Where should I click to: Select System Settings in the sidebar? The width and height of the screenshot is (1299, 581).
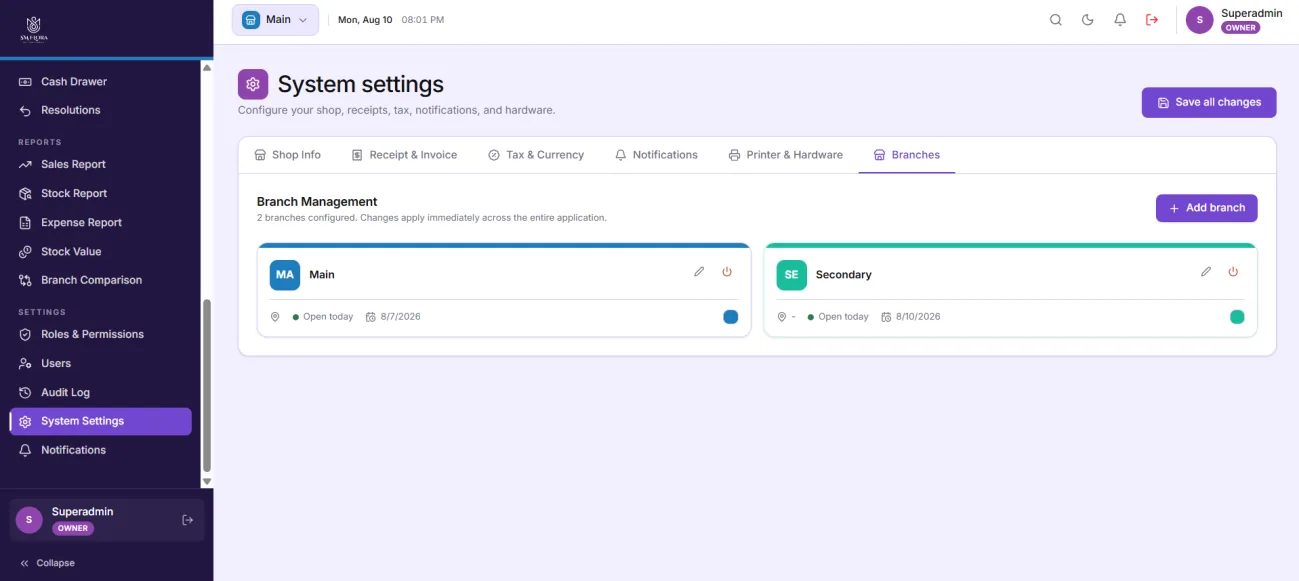(101, 421)
